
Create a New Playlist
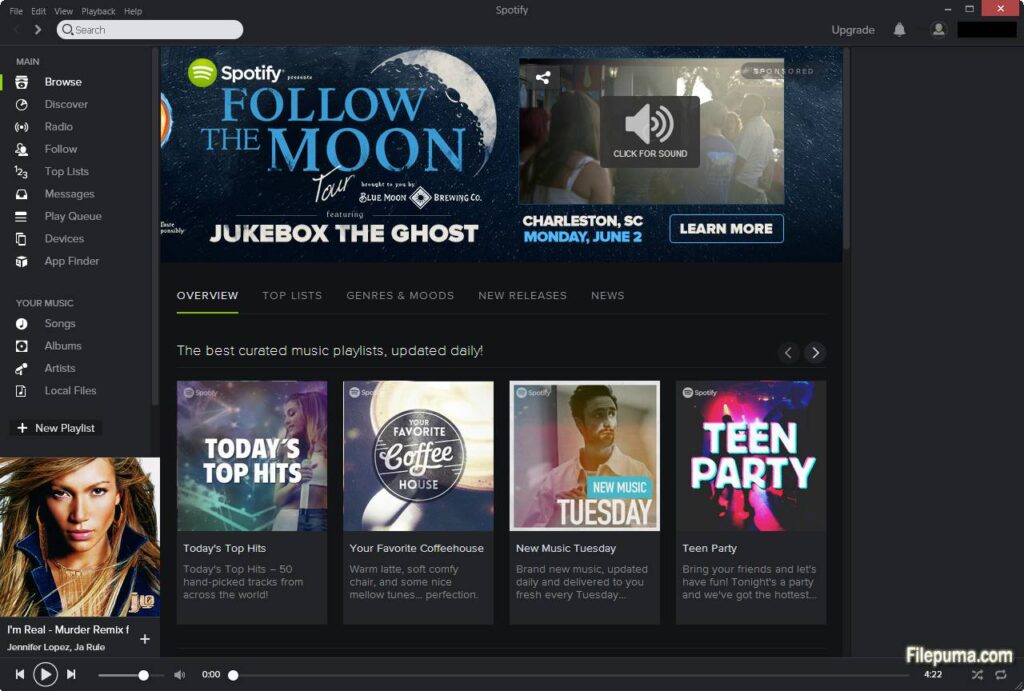pos(56,428)
